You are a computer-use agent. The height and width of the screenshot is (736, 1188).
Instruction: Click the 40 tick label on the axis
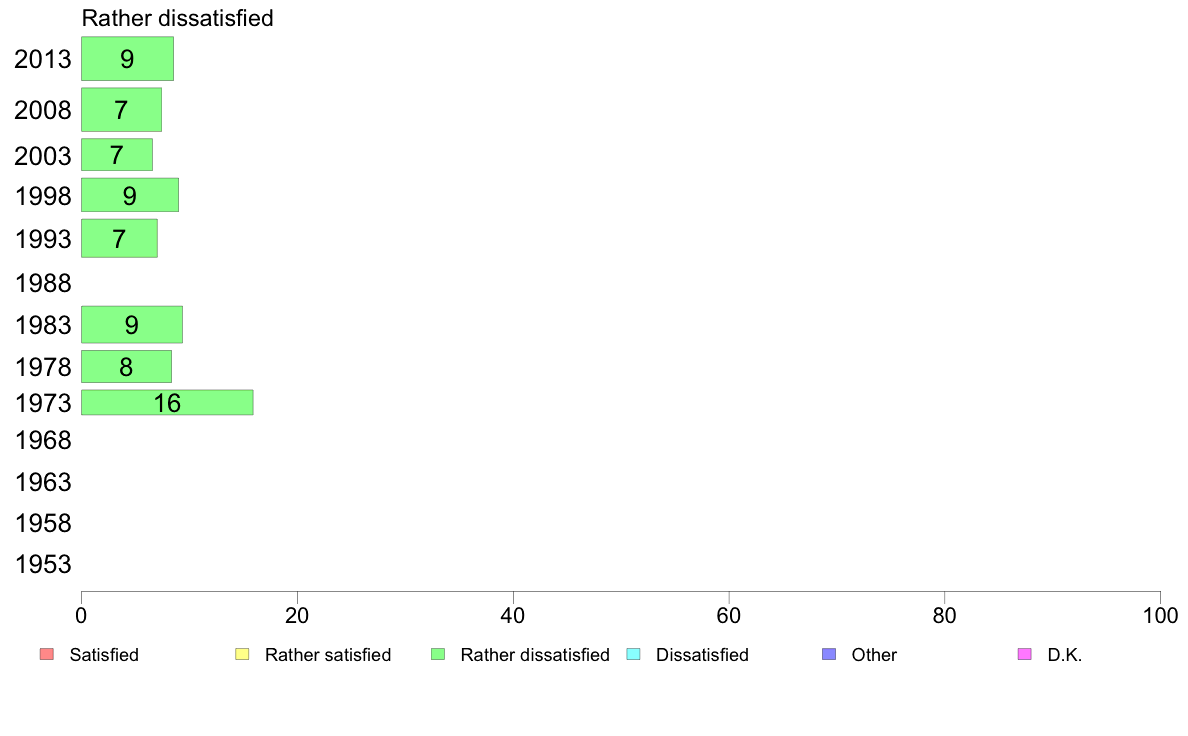coord(513,615)
